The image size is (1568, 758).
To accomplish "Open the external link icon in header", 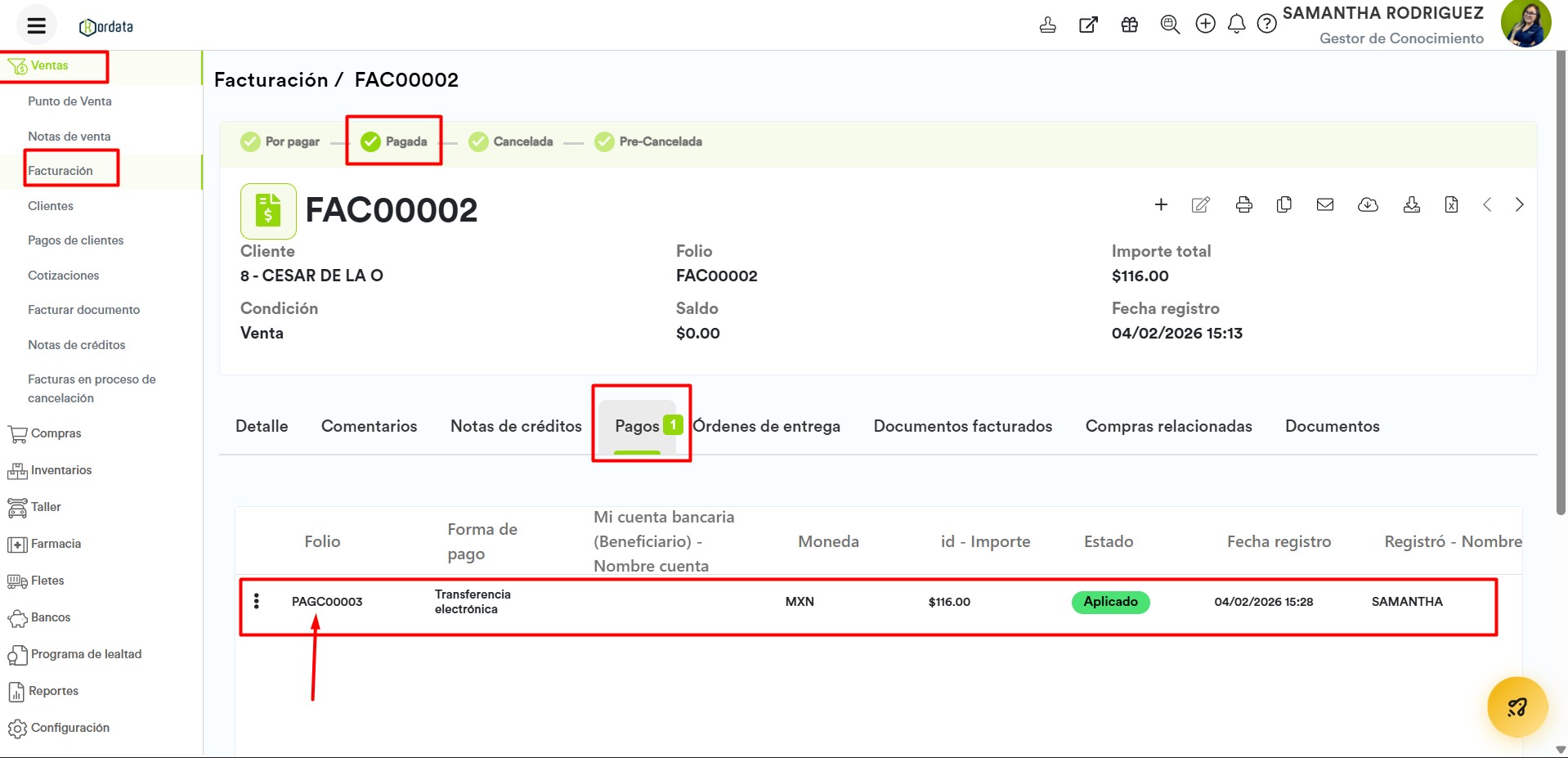I will tap(1088, 25).
